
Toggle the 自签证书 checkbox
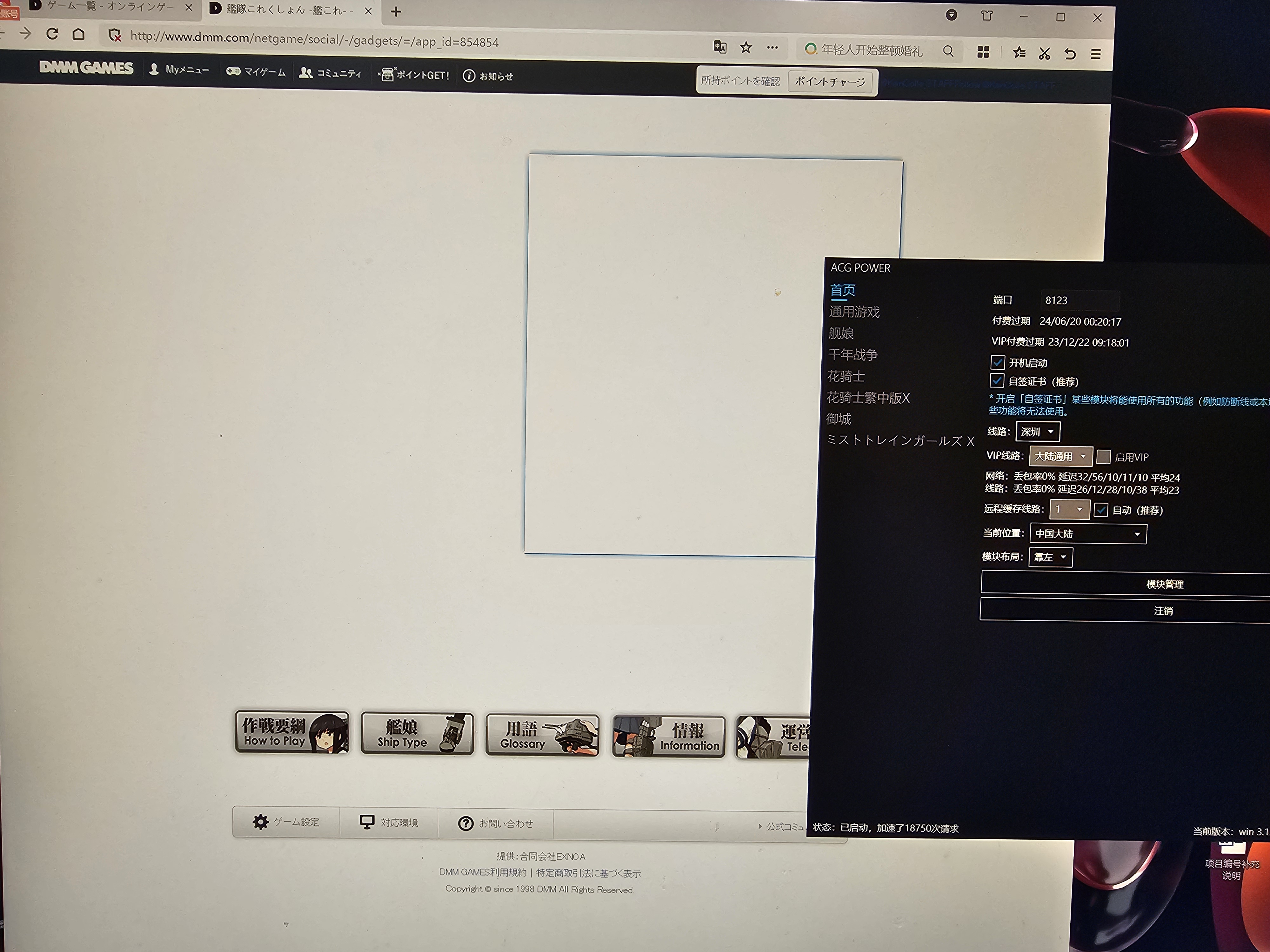(997, 381)
